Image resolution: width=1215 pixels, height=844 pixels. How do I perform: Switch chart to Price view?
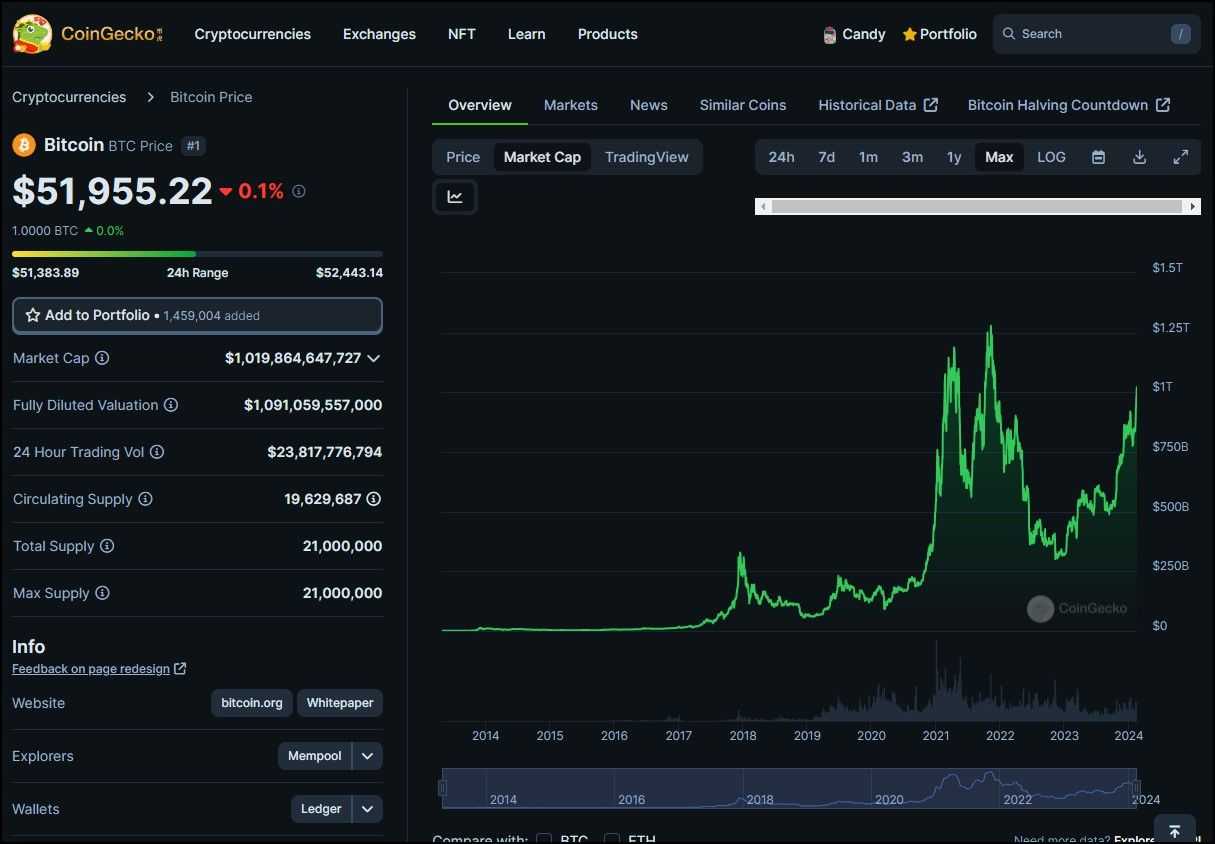click(x=463, y=157)
